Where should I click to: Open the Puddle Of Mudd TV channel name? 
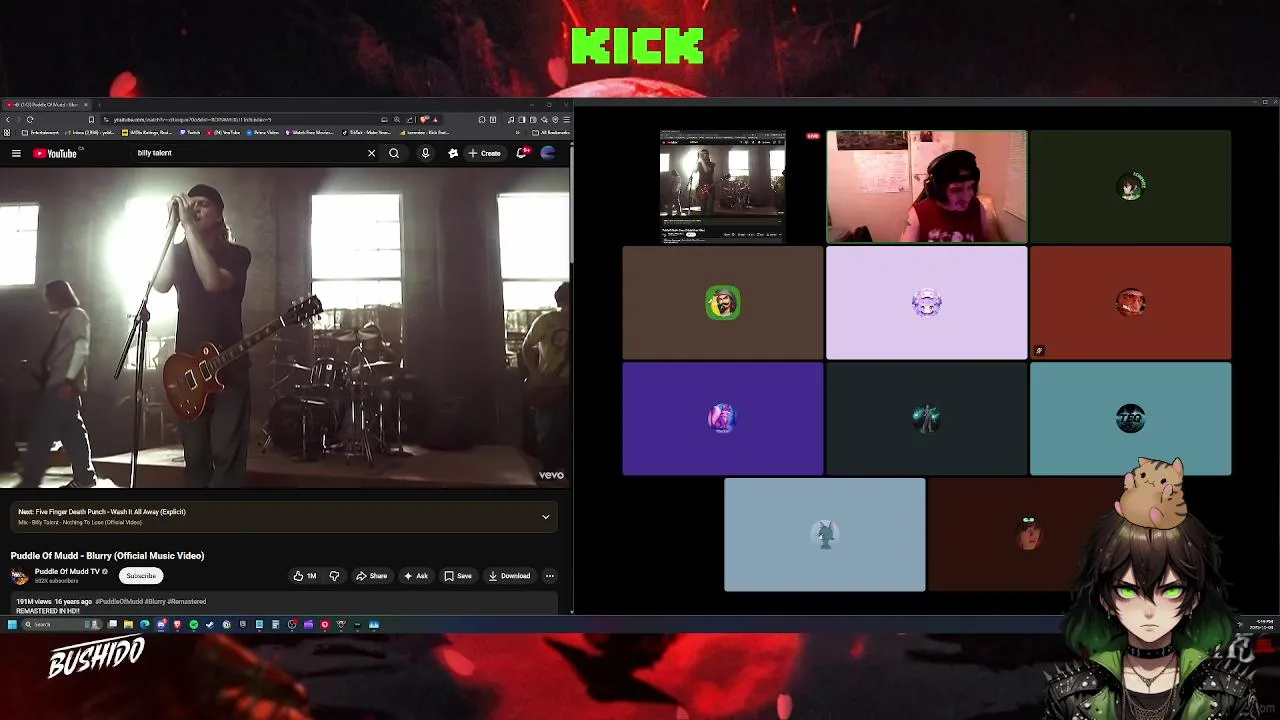(67, 572)
